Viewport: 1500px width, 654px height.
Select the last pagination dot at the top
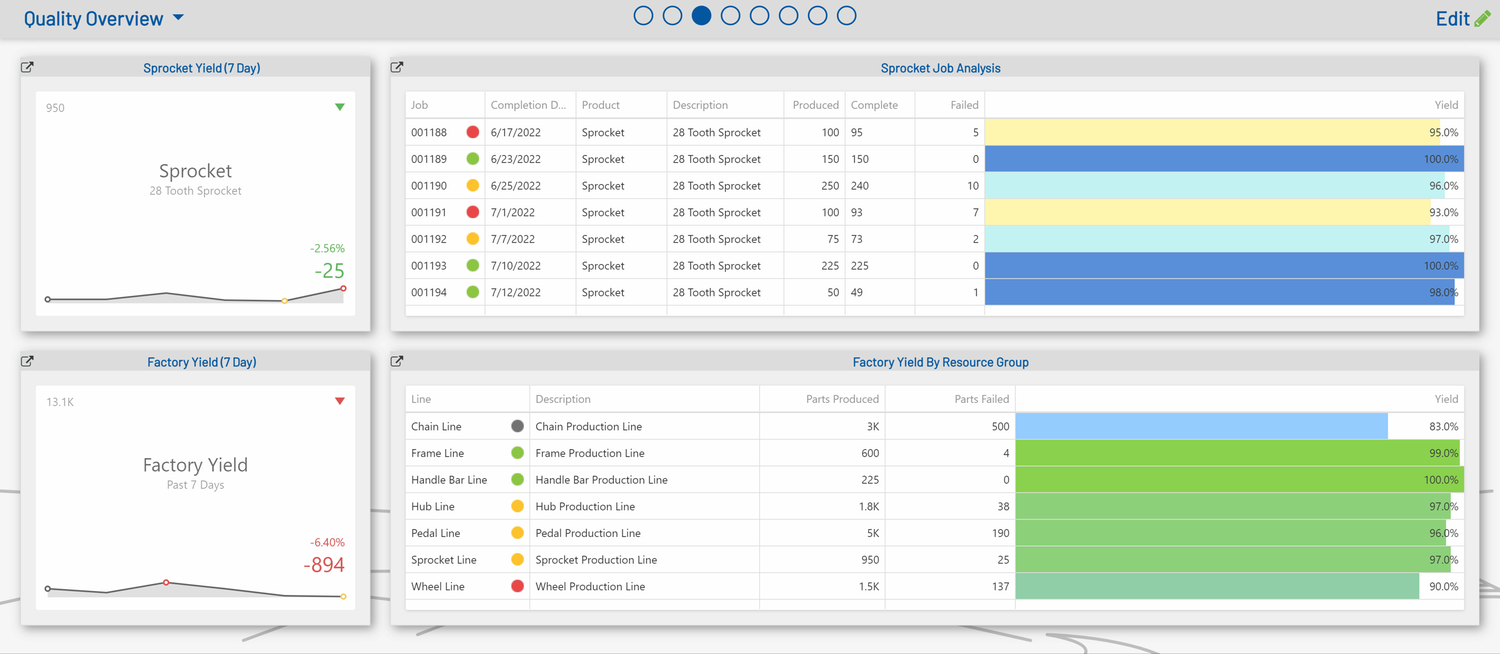click(x=847, y=15)
